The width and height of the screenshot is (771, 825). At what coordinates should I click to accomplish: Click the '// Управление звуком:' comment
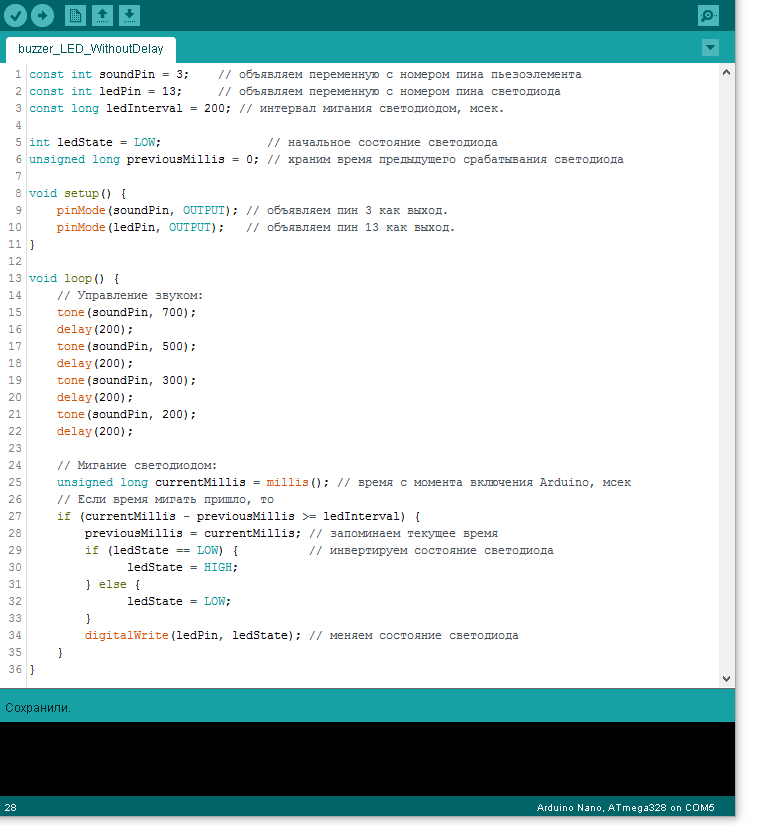(129, 295)
